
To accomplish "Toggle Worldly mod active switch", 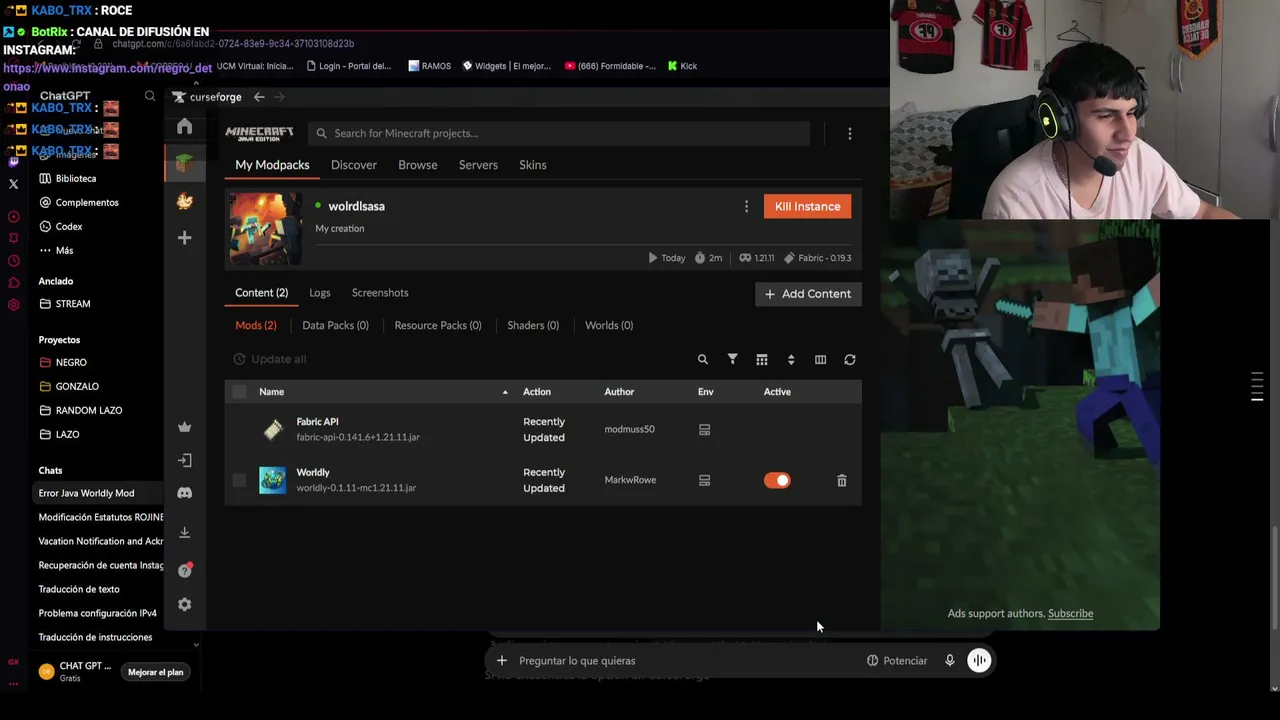I will (x=777, y=481).
